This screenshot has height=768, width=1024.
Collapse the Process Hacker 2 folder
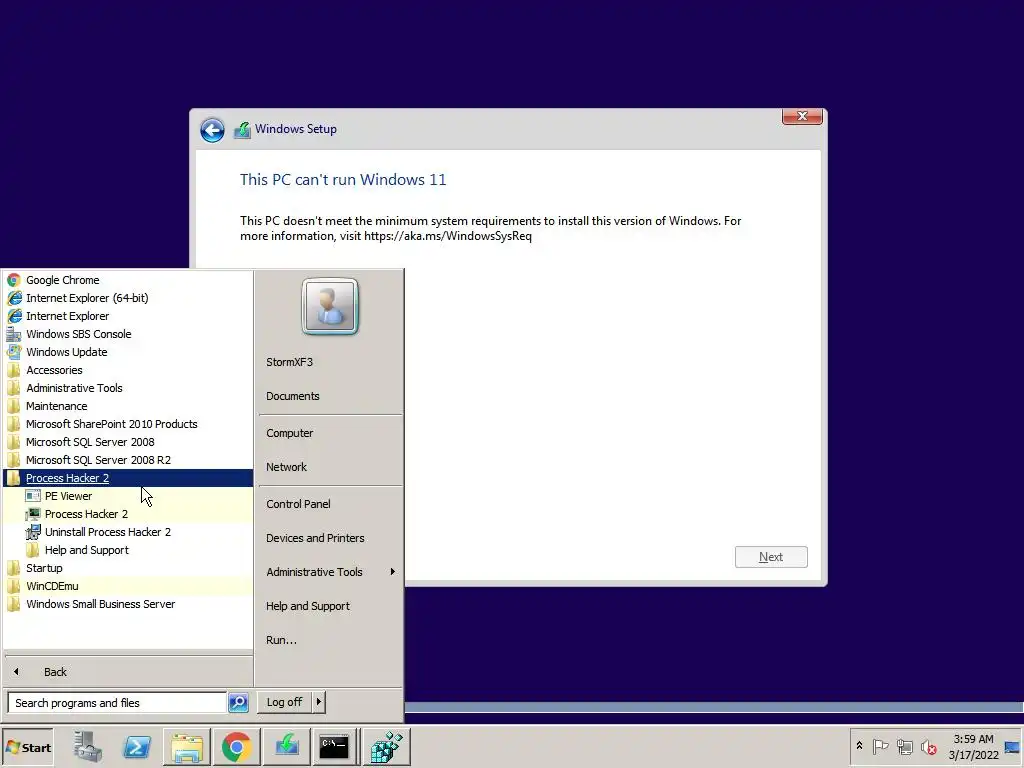click(x=128, y=478)
